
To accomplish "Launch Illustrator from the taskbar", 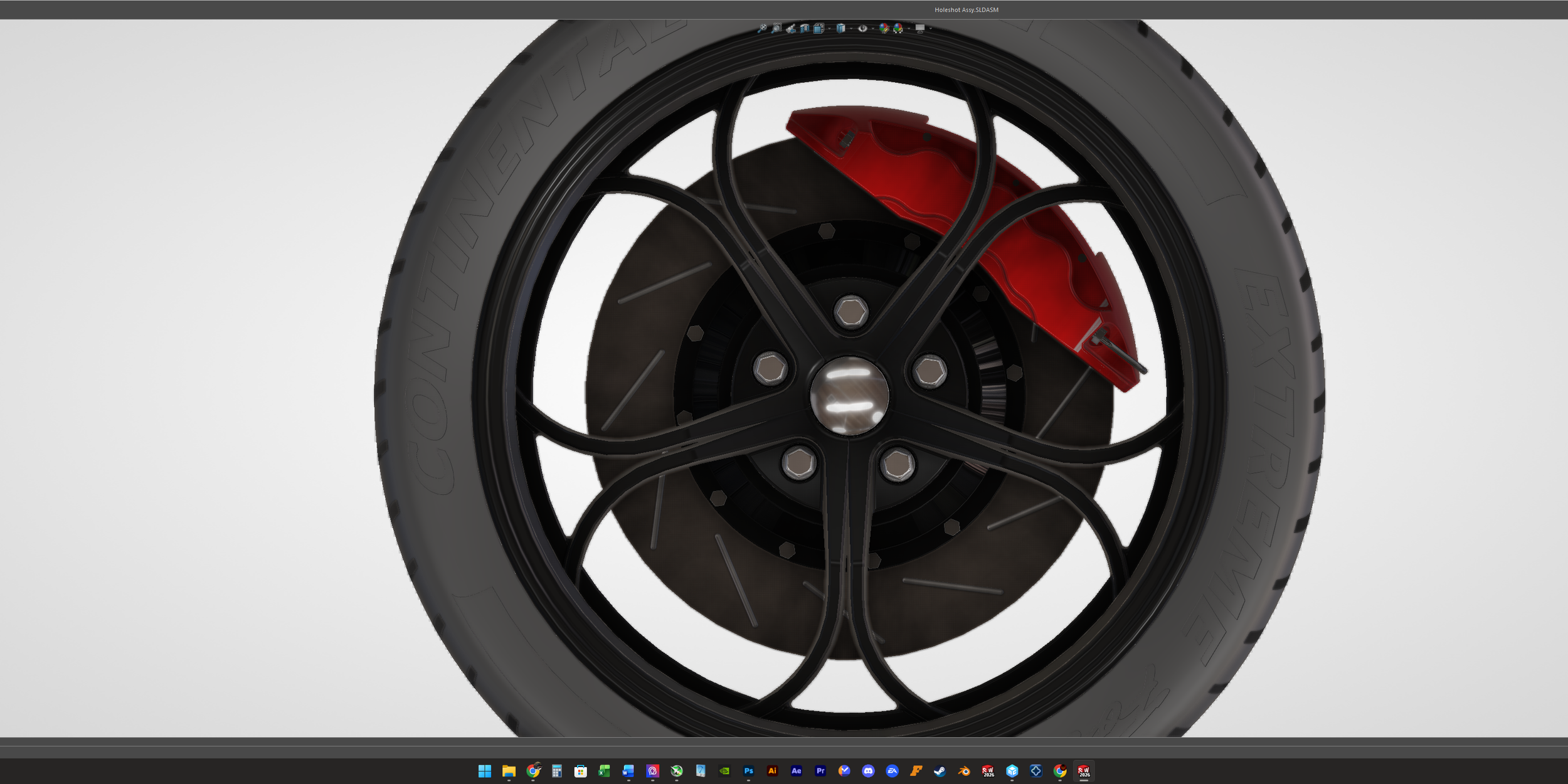I will tap(772, 771).
